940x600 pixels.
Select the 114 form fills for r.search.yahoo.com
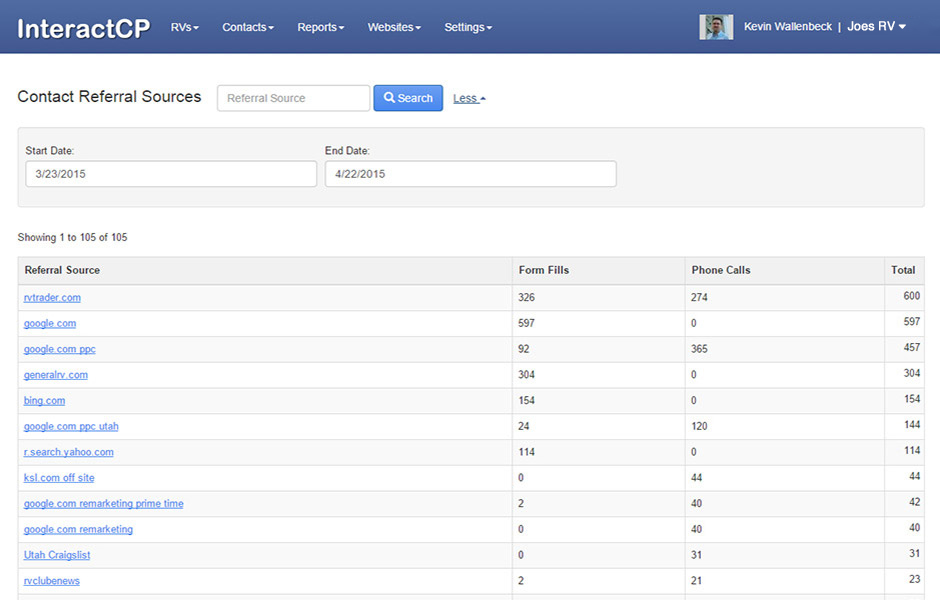[598, 452]
